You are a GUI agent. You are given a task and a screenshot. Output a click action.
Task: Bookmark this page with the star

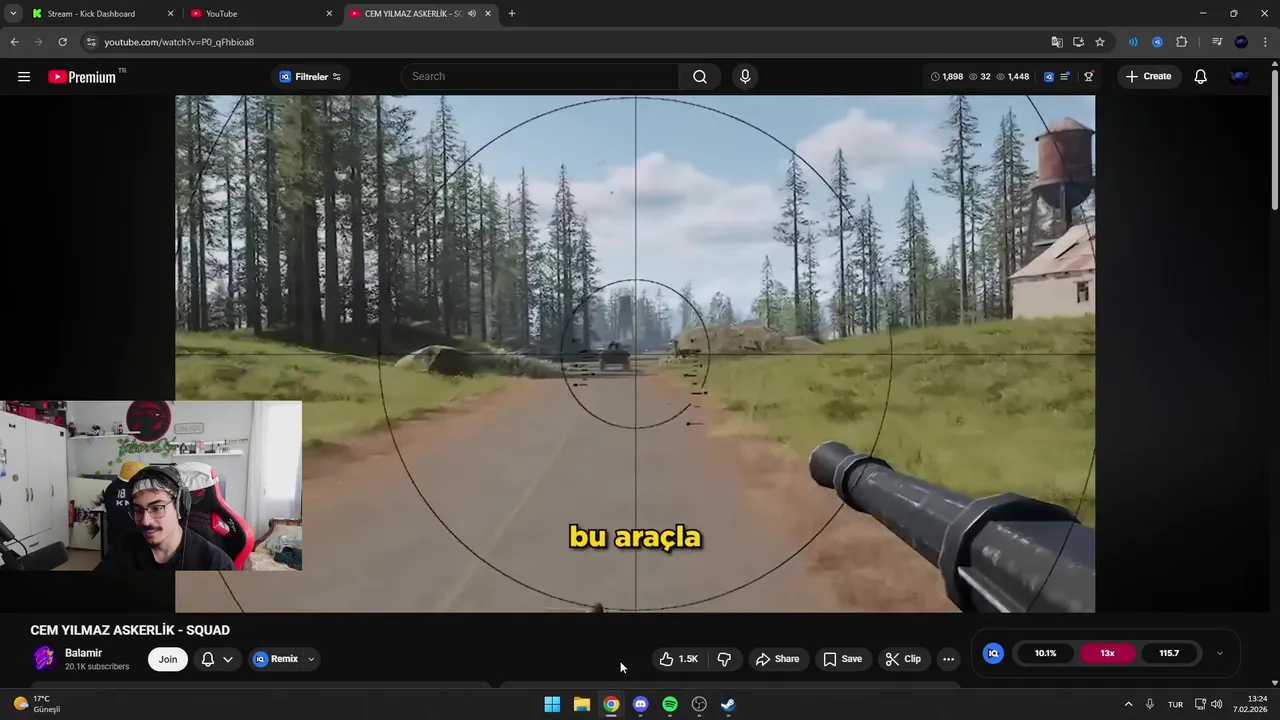pyautogui.click(x=1100, y=42)
